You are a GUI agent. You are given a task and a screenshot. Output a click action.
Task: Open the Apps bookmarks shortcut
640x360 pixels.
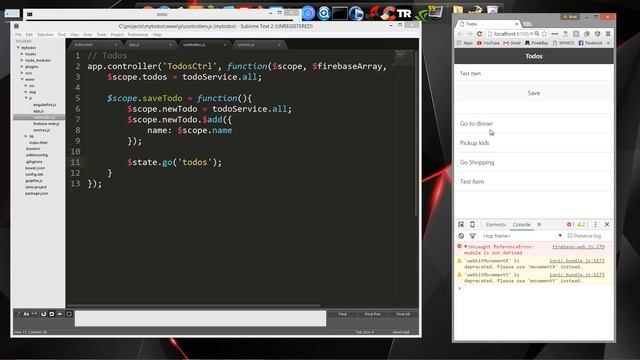(x=464, y=43)
